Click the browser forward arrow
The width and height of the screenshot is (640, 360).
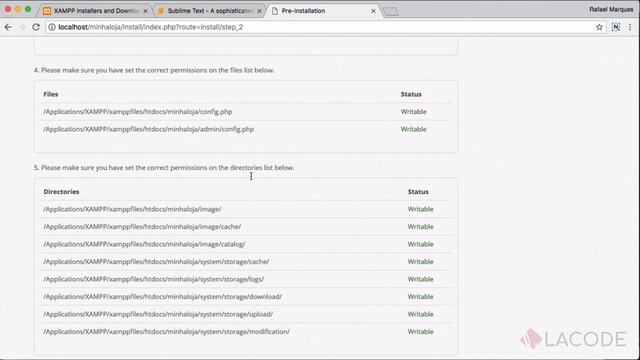click(x=22, y=27)
